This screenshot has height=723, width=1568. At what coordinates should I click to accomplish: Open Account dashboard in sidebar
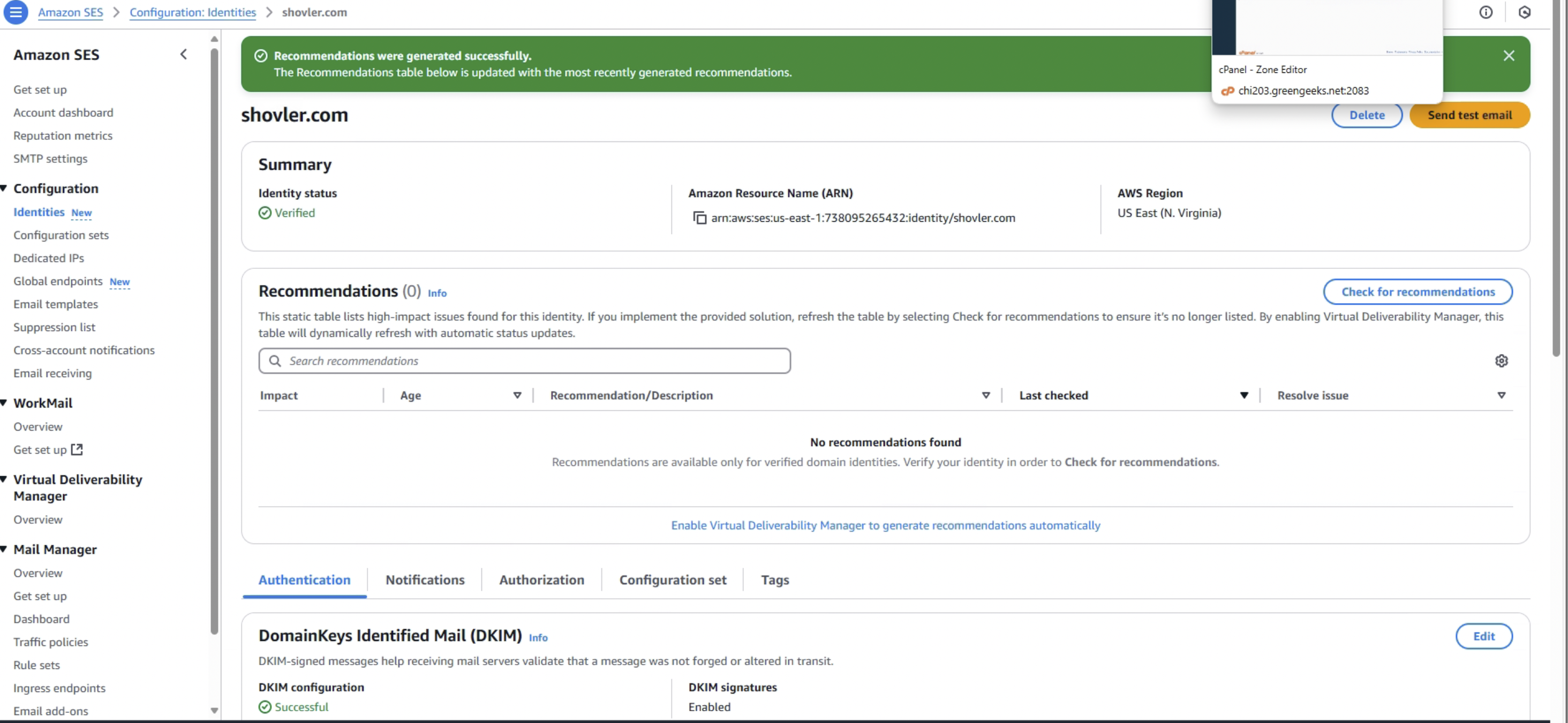click(x=63, y=112)
